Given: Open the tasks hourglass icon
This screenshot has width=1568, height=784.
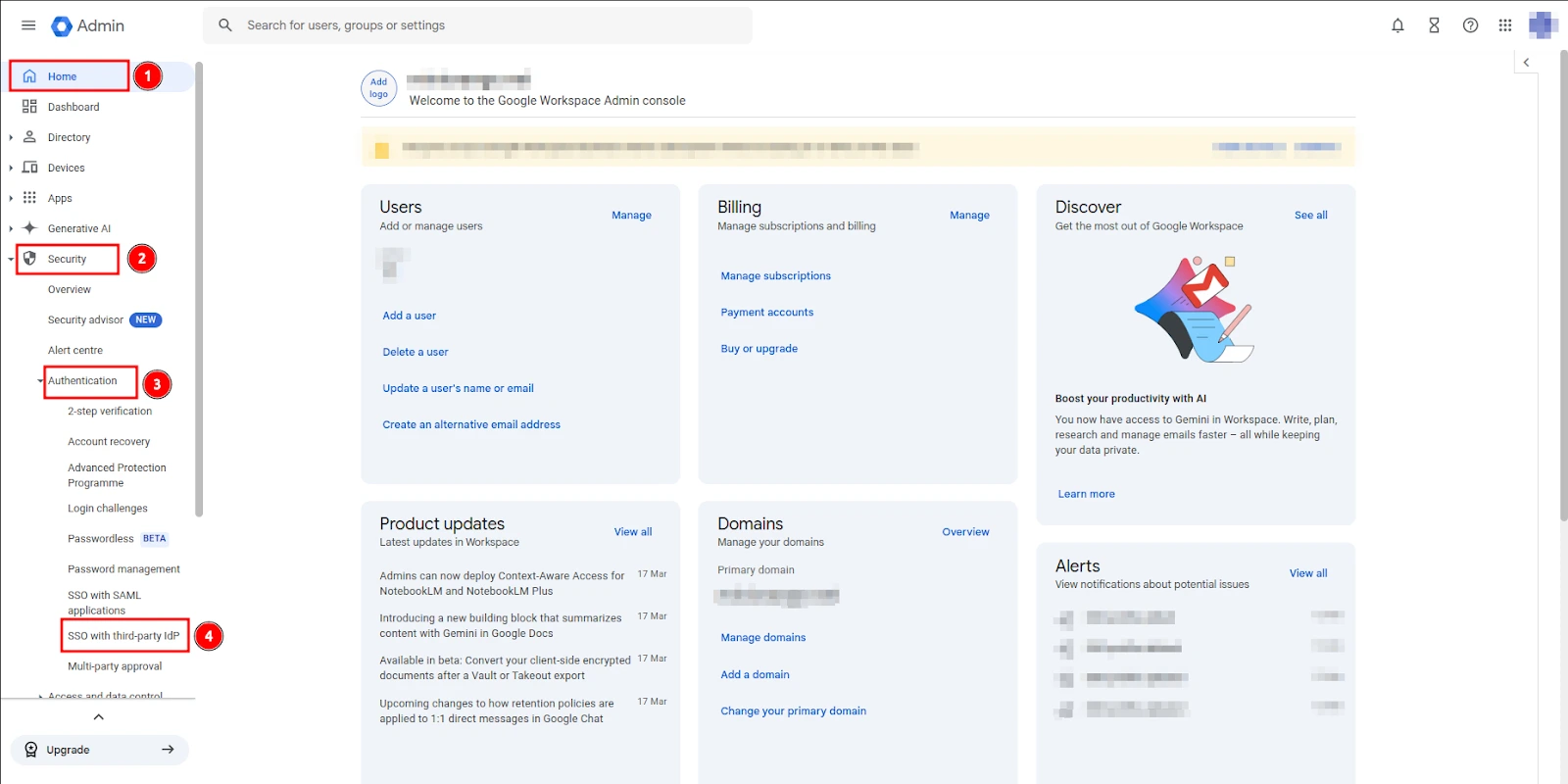Looking at the screenshot, I should coord(1434,25).
